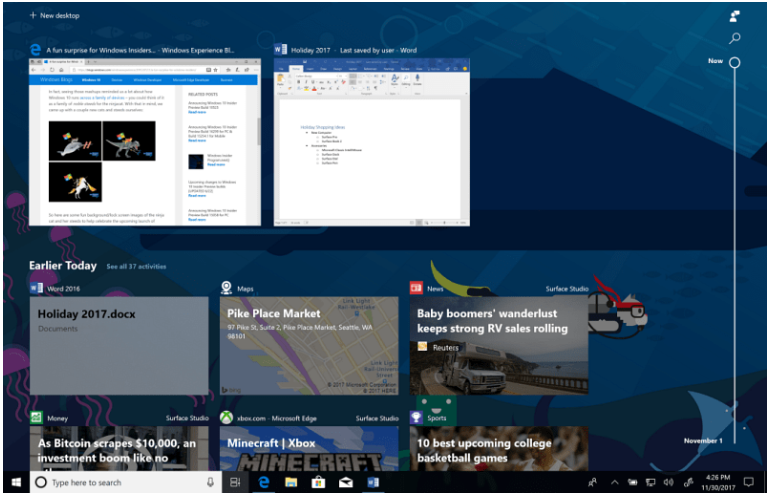This screenshot has width=771, height=496.
Task: Click the November 1 timeline label
Action: pos(703,441)
